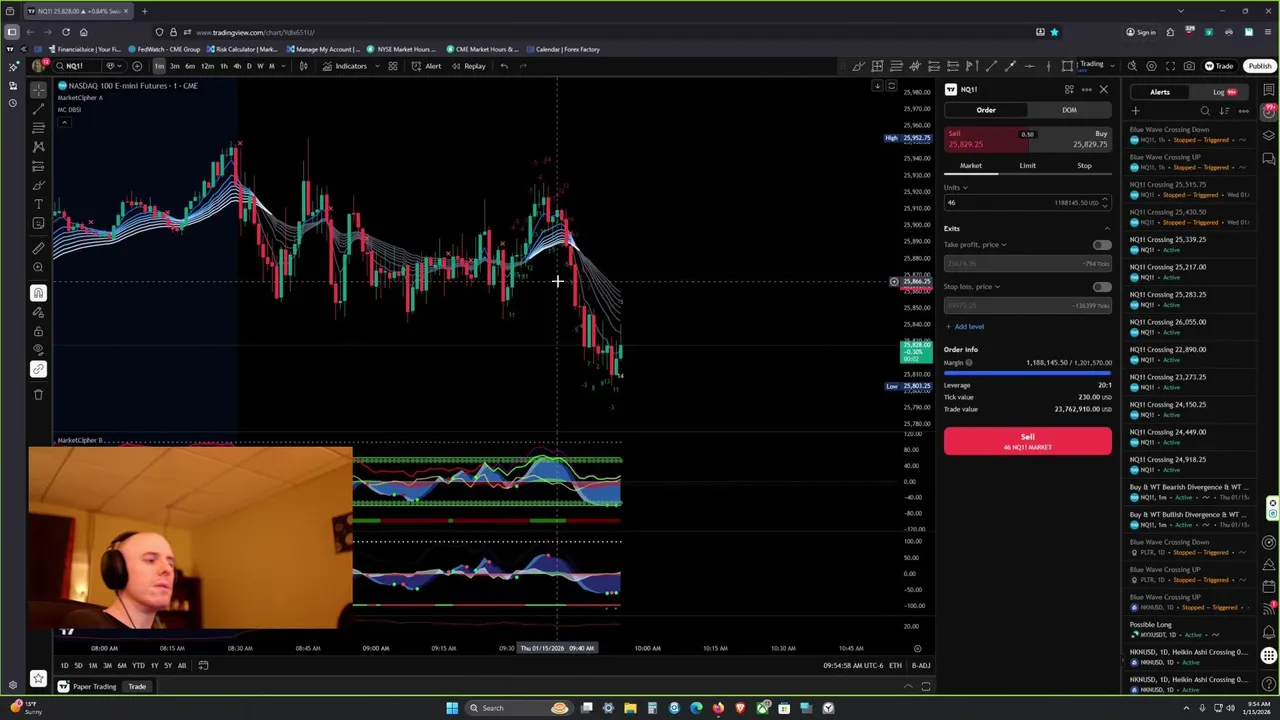The width and height of the screenshot is (1280, 720).
Task: Open the Windows Start menu
Action: coord(452,708)
